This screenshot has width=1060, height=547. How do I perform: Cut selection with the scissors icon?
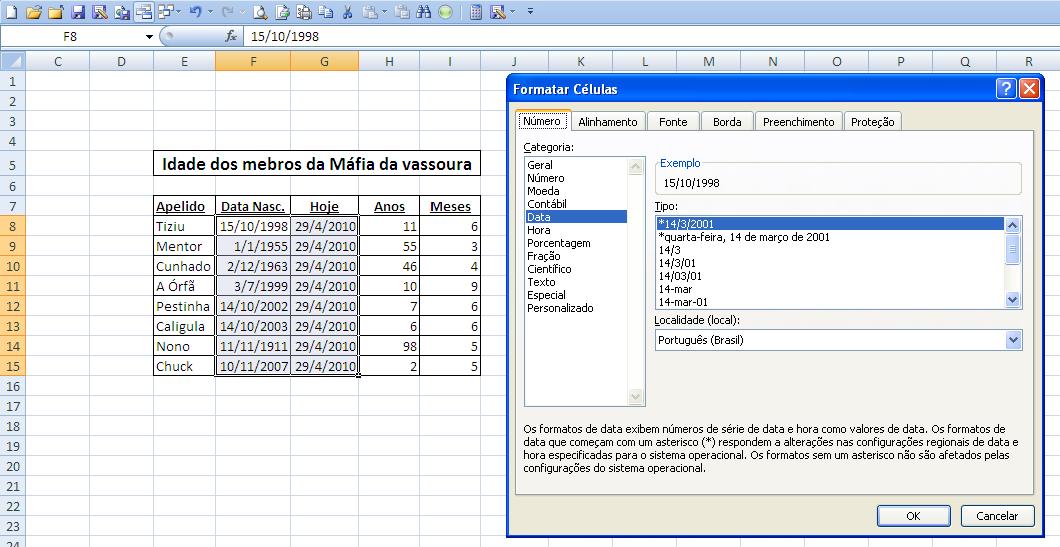[346, 11]
